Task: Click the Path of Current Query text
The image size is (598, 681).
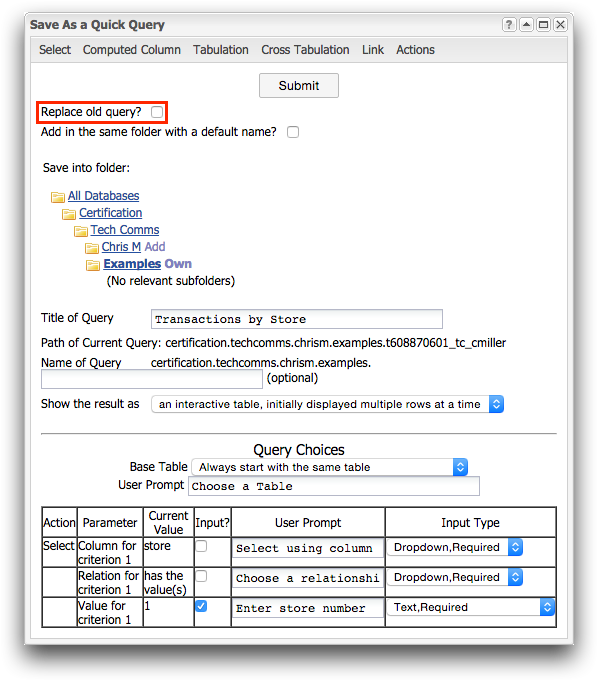Action: (274, 343)
